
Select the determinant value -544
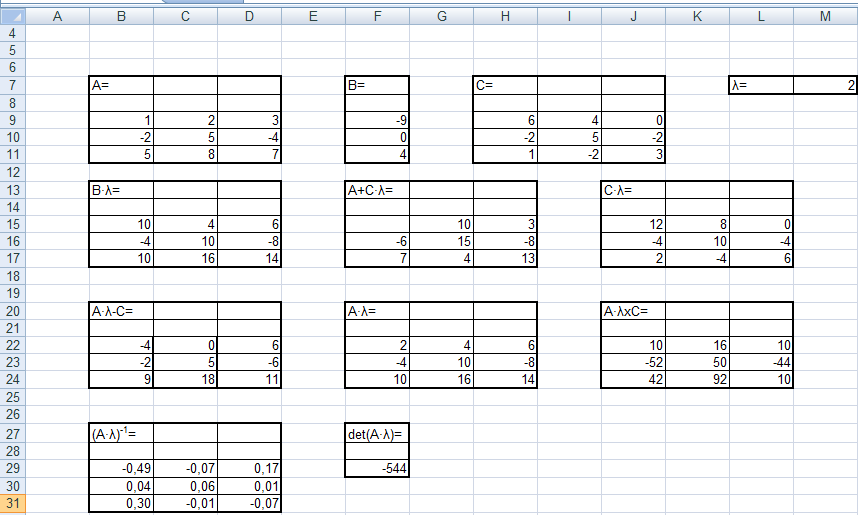[378, 468]
